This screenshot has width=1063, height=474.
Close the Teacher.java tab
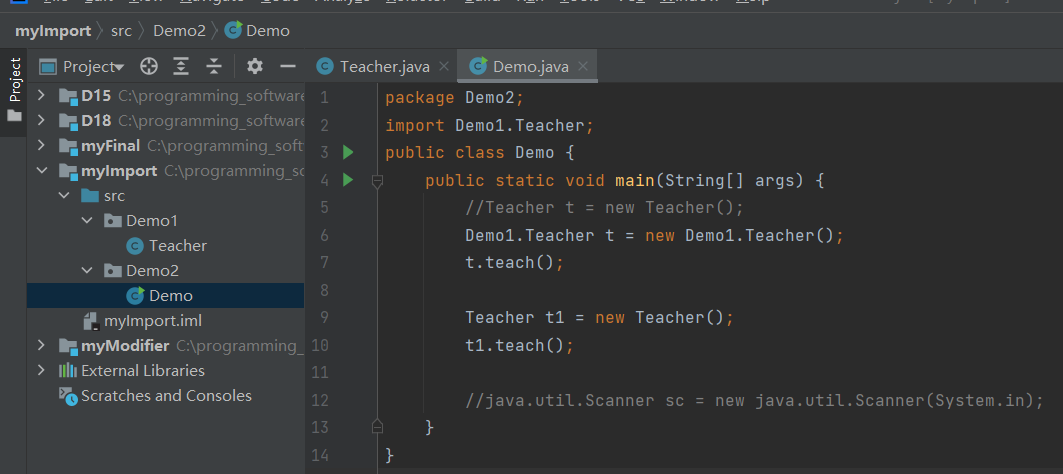point(444,66)
